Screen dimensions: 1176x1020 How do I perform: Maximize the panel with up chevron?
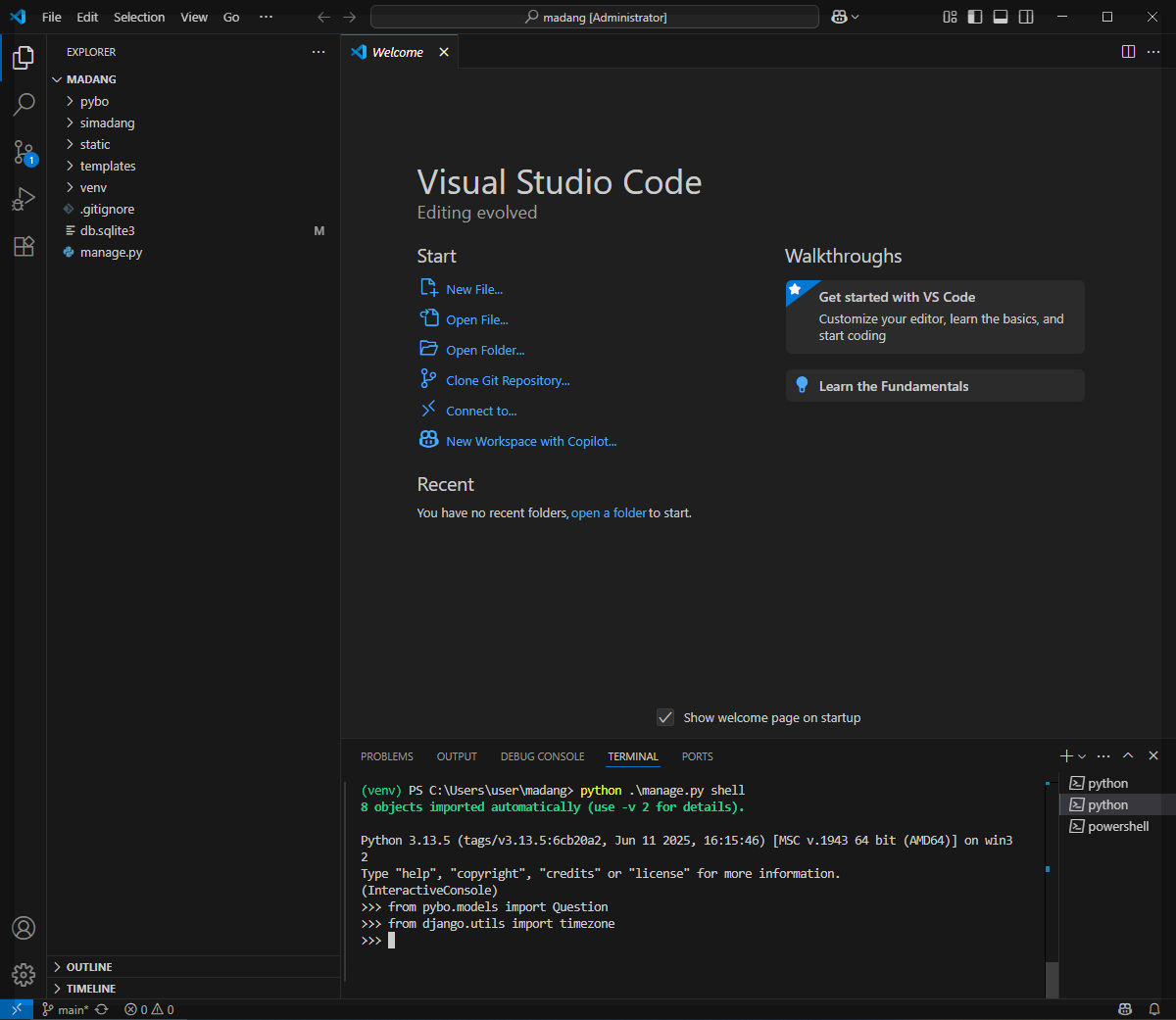click(x=1128, y=755)
